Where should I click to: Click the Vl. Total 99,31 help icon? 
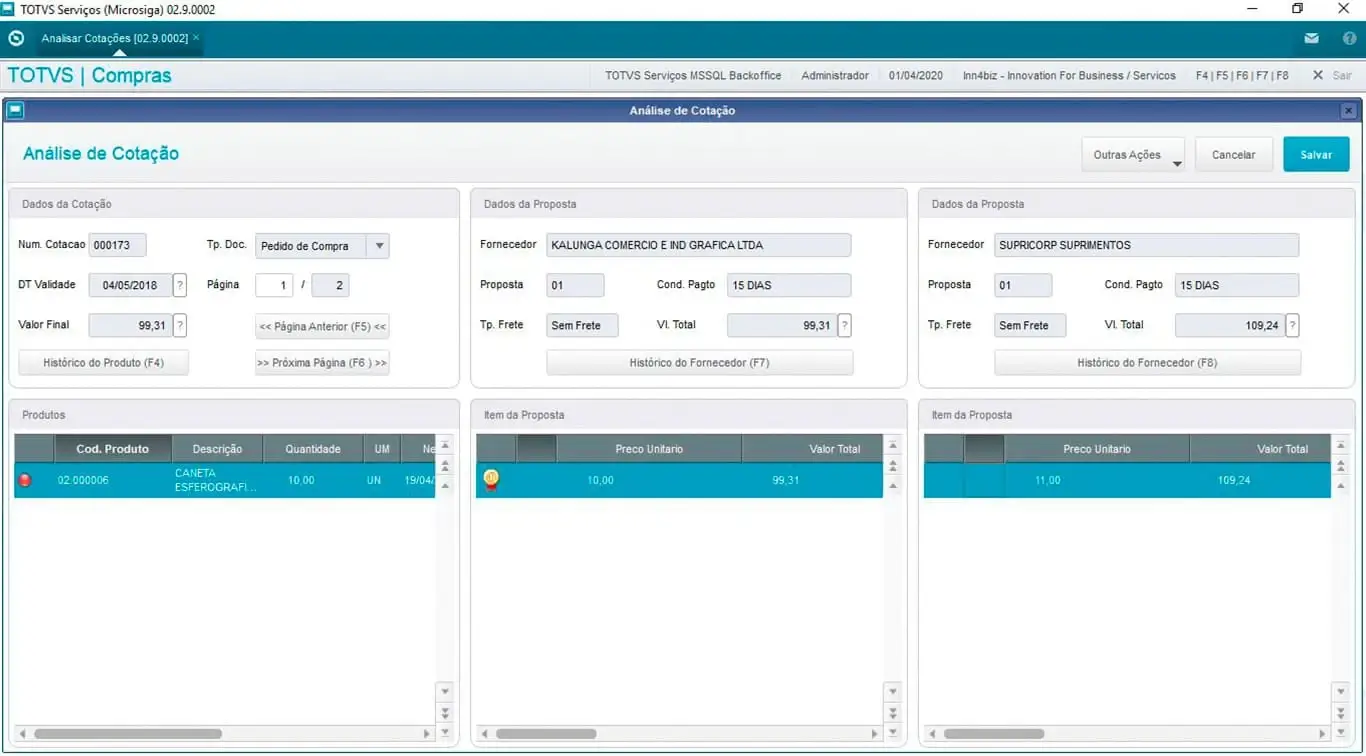[845, 325]
